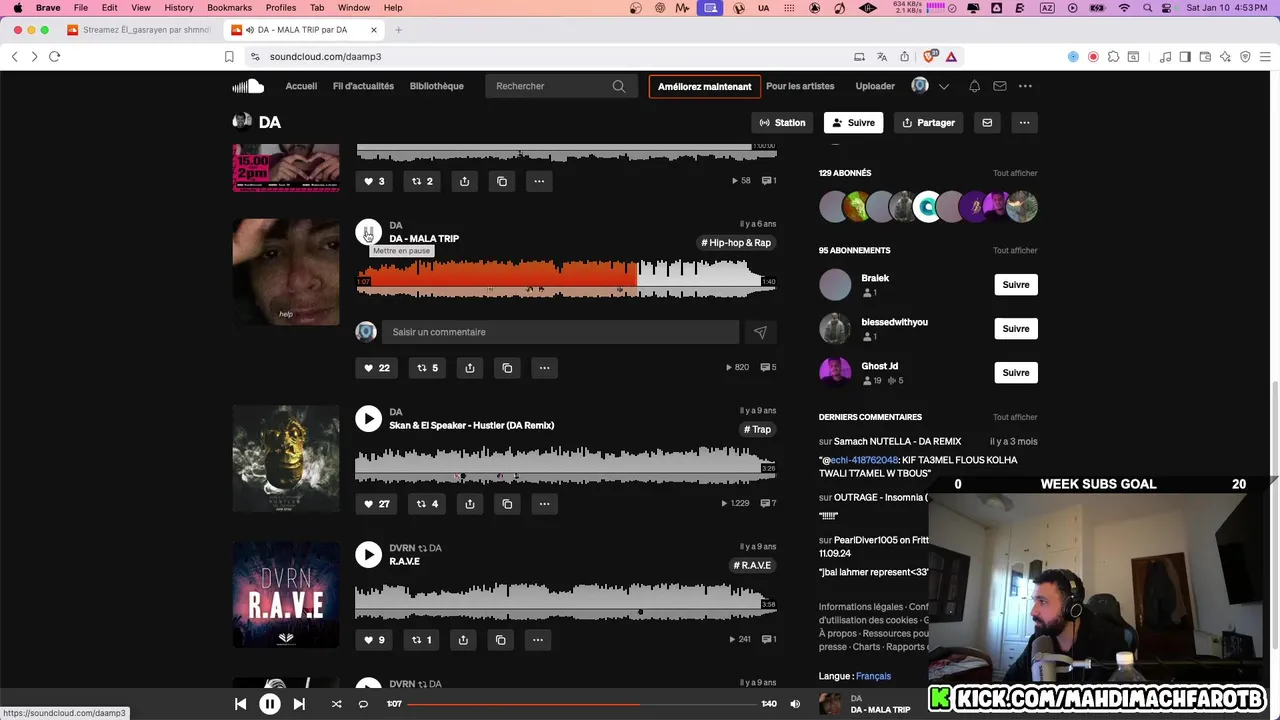
Task: Share DA - MALA TRIP track icon
Action: coord(469,368)
